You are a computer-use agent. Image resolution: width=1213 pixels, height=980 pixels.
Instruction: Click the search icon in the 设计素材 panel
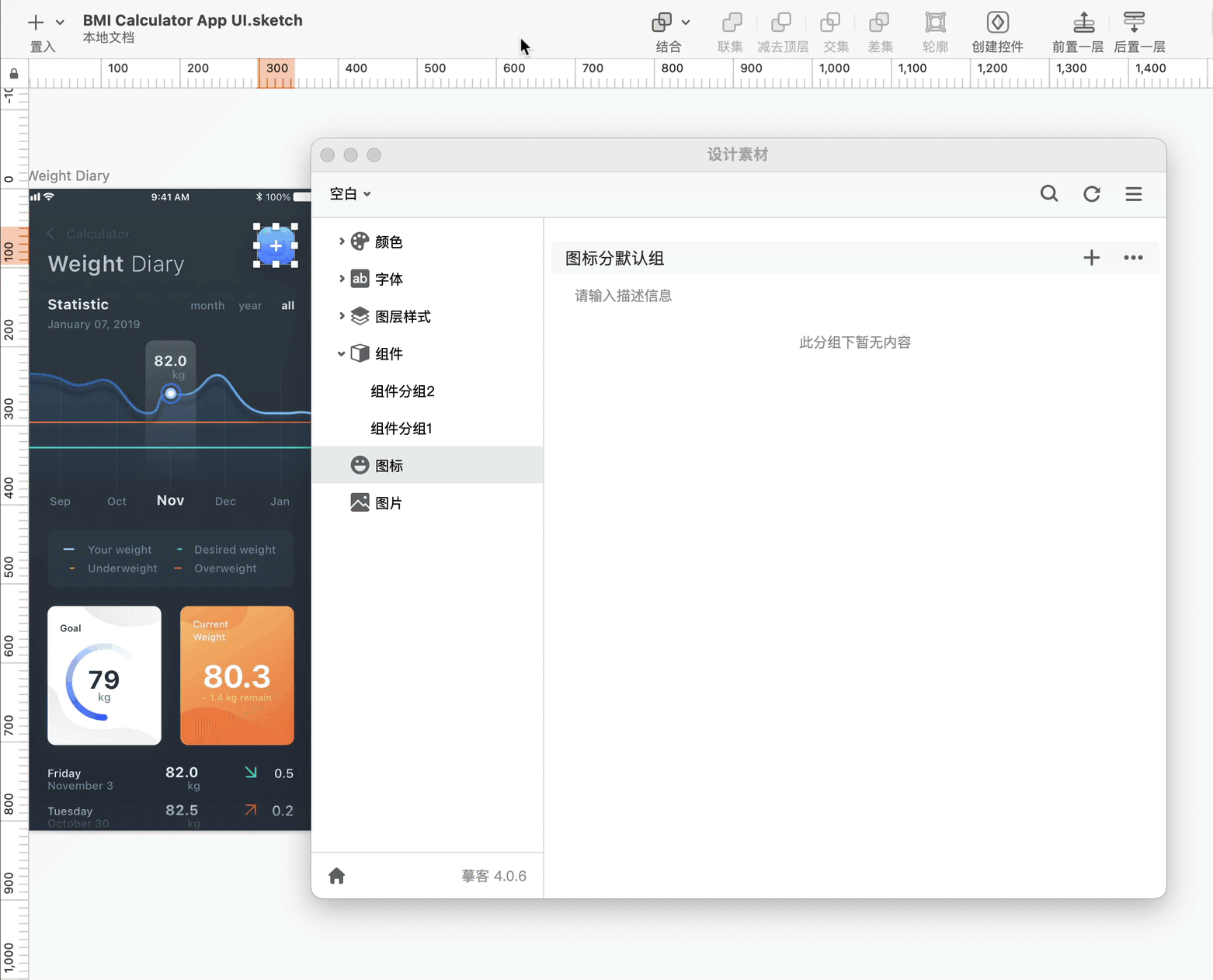coord(1049,194)
